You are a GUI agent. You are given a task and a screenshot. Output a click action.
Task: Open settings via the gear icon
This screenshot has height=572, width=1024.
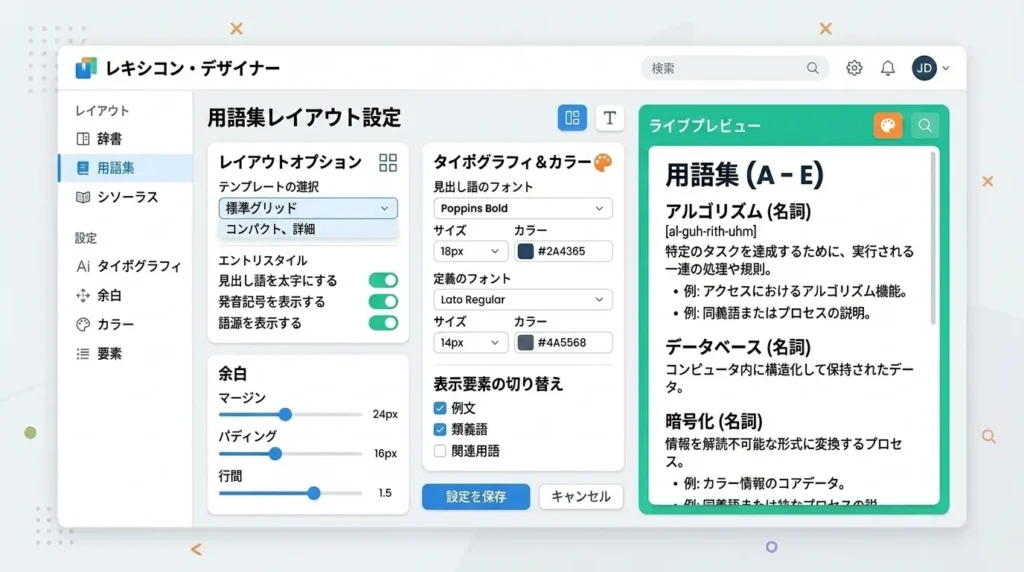[x=854, y=68]
